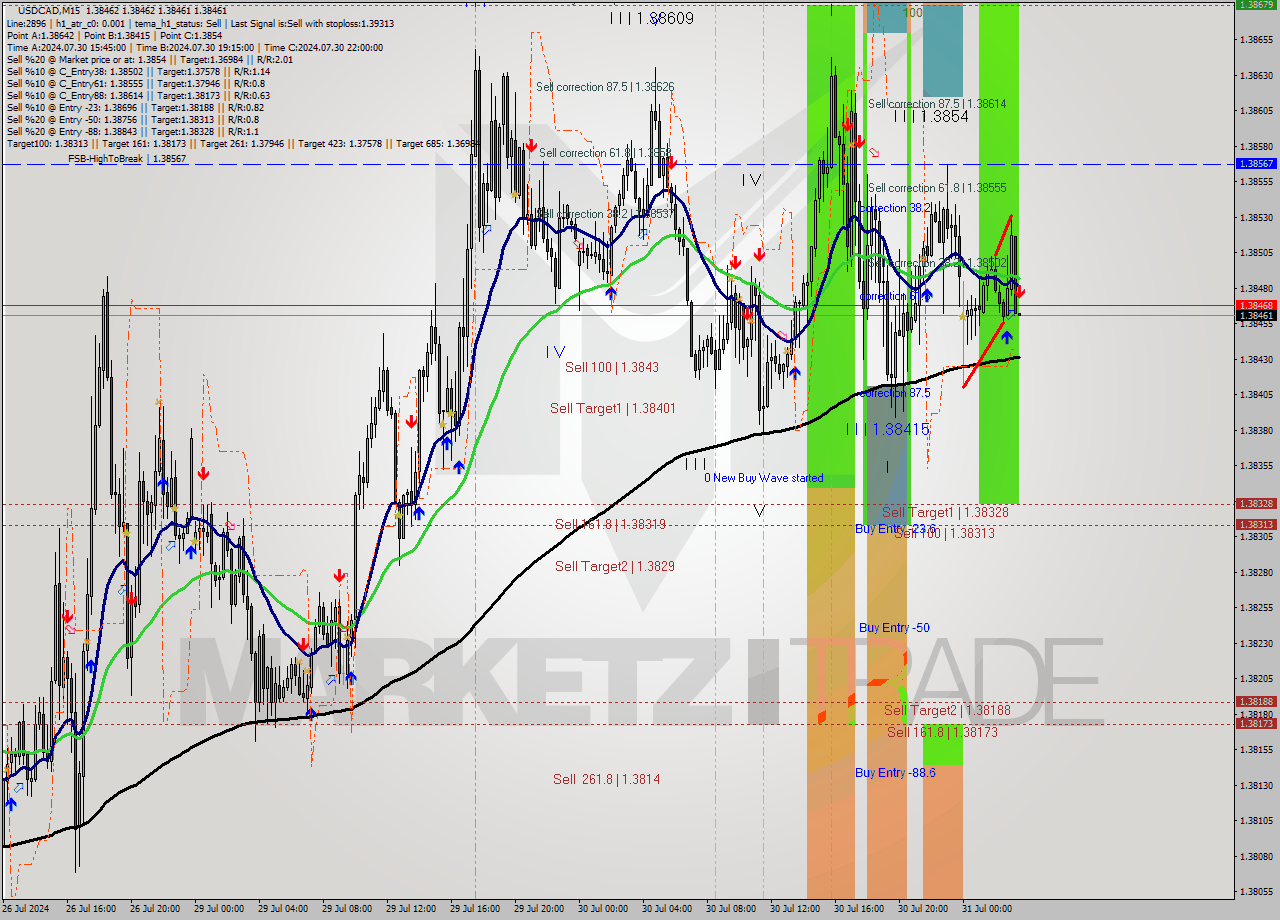Click the '29 Jul 16:00' time axis label
The image size is (1280, 920).
pos(475,909)
